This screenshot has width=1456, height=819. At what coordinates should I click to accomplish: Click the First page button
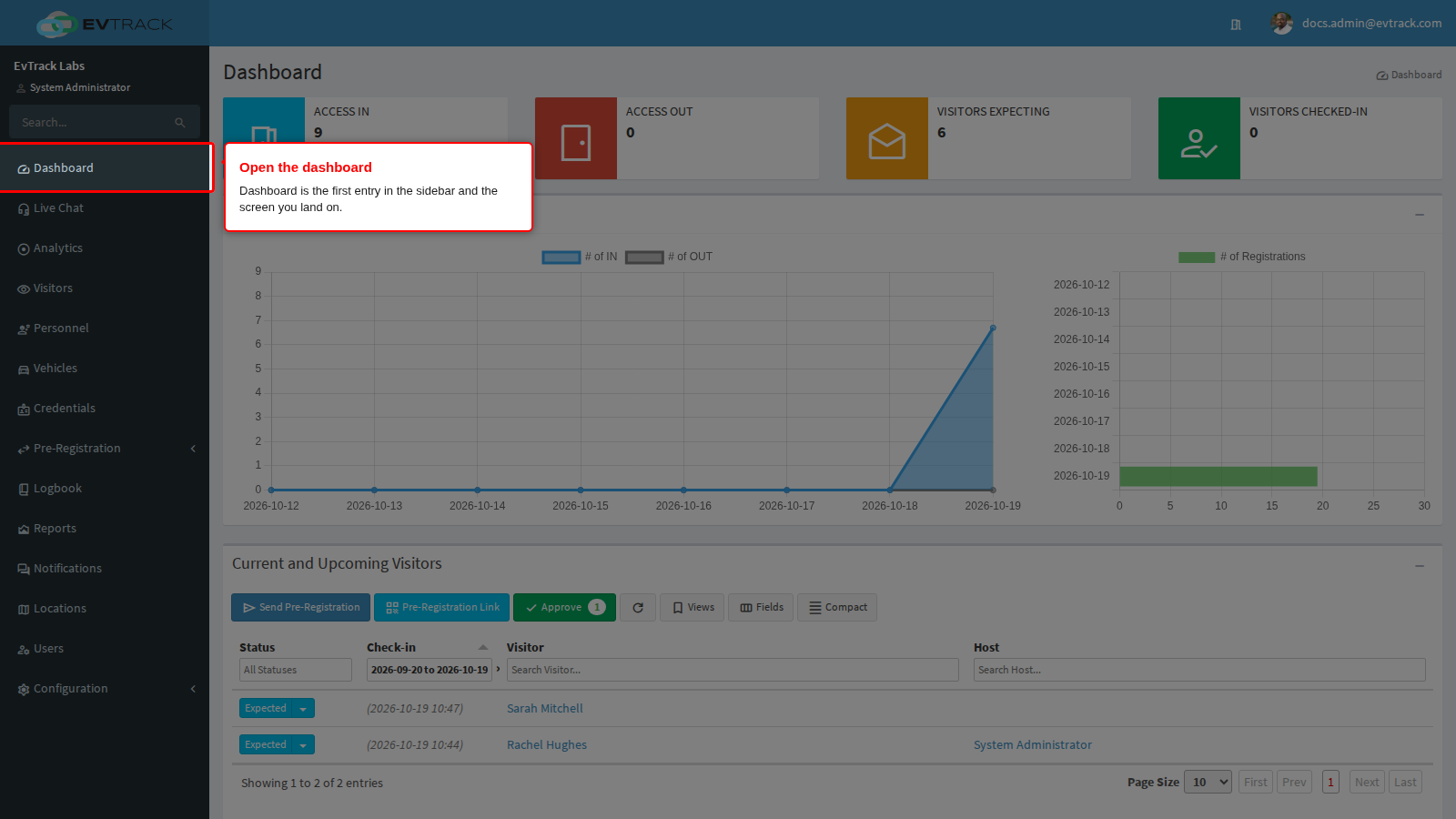(1256, 782)
